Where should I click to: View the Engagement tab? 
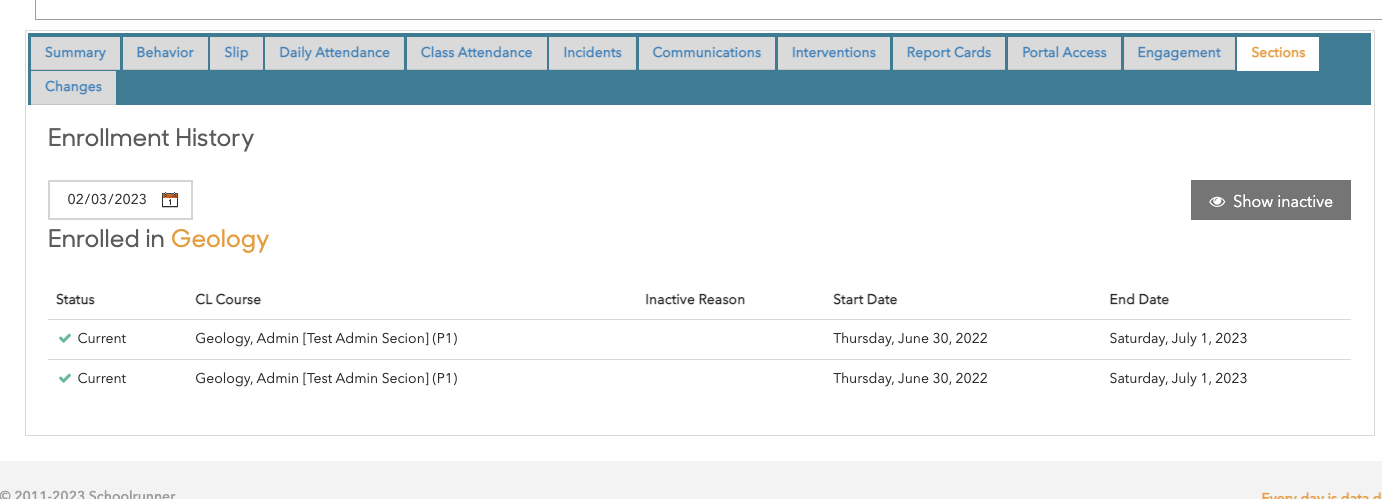pos(1178,53)
